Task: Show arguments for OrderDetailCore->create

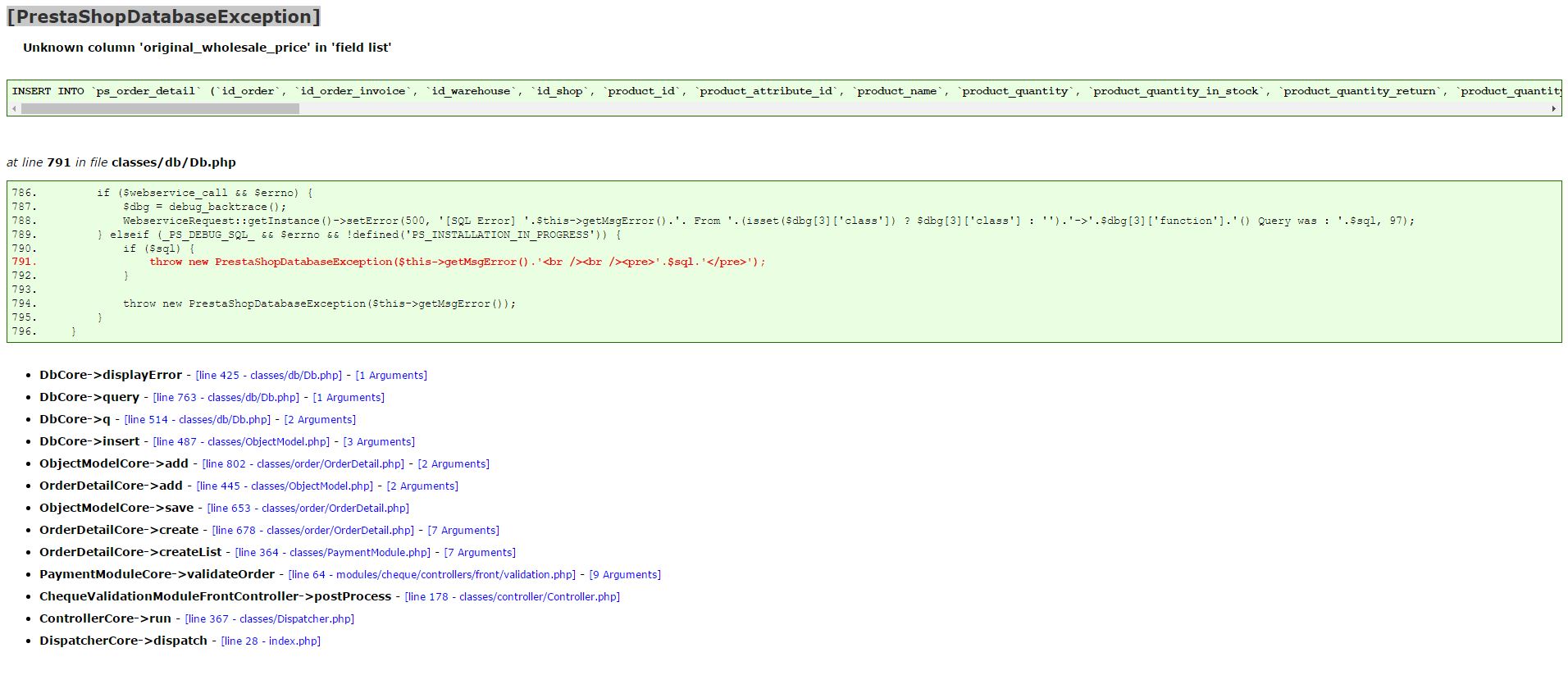Action: point(463,531)
